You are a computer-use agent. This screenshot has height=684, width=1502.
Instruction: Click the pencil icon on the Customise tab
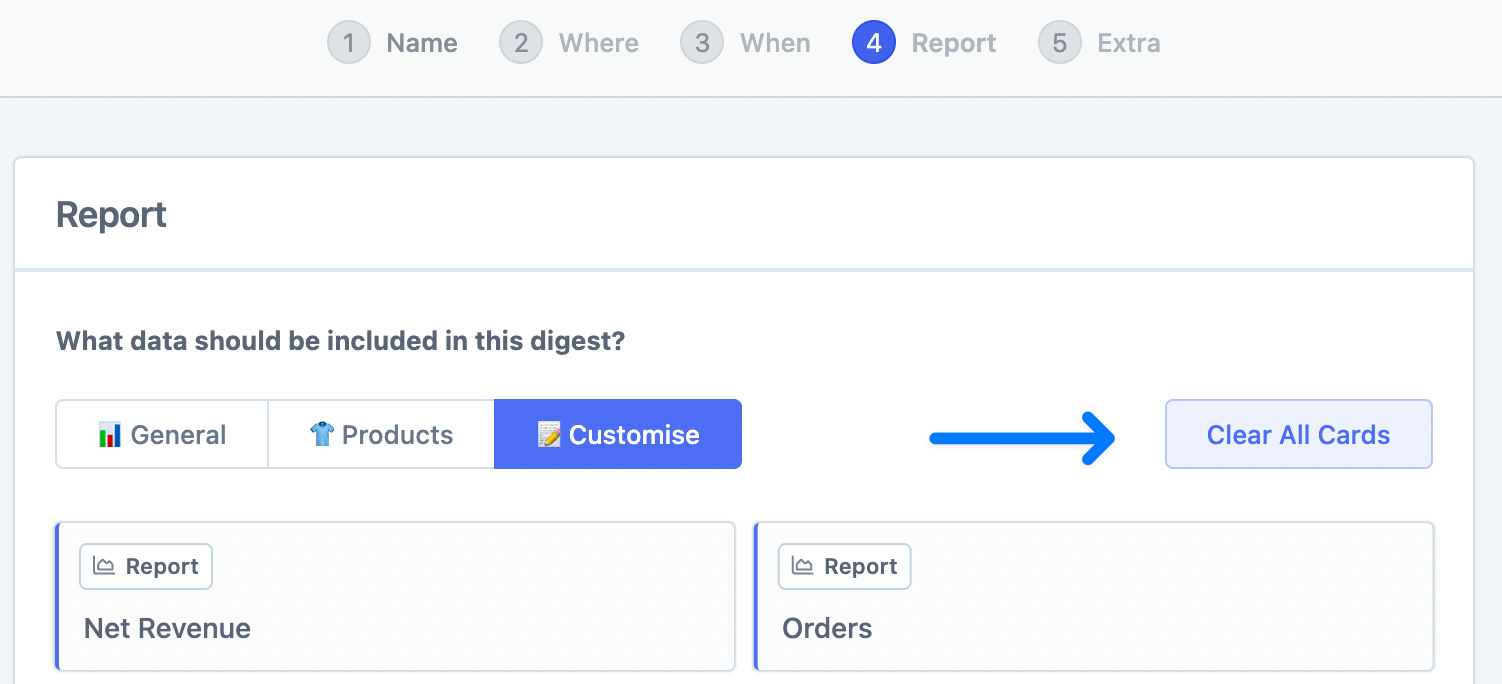point(551,434)
